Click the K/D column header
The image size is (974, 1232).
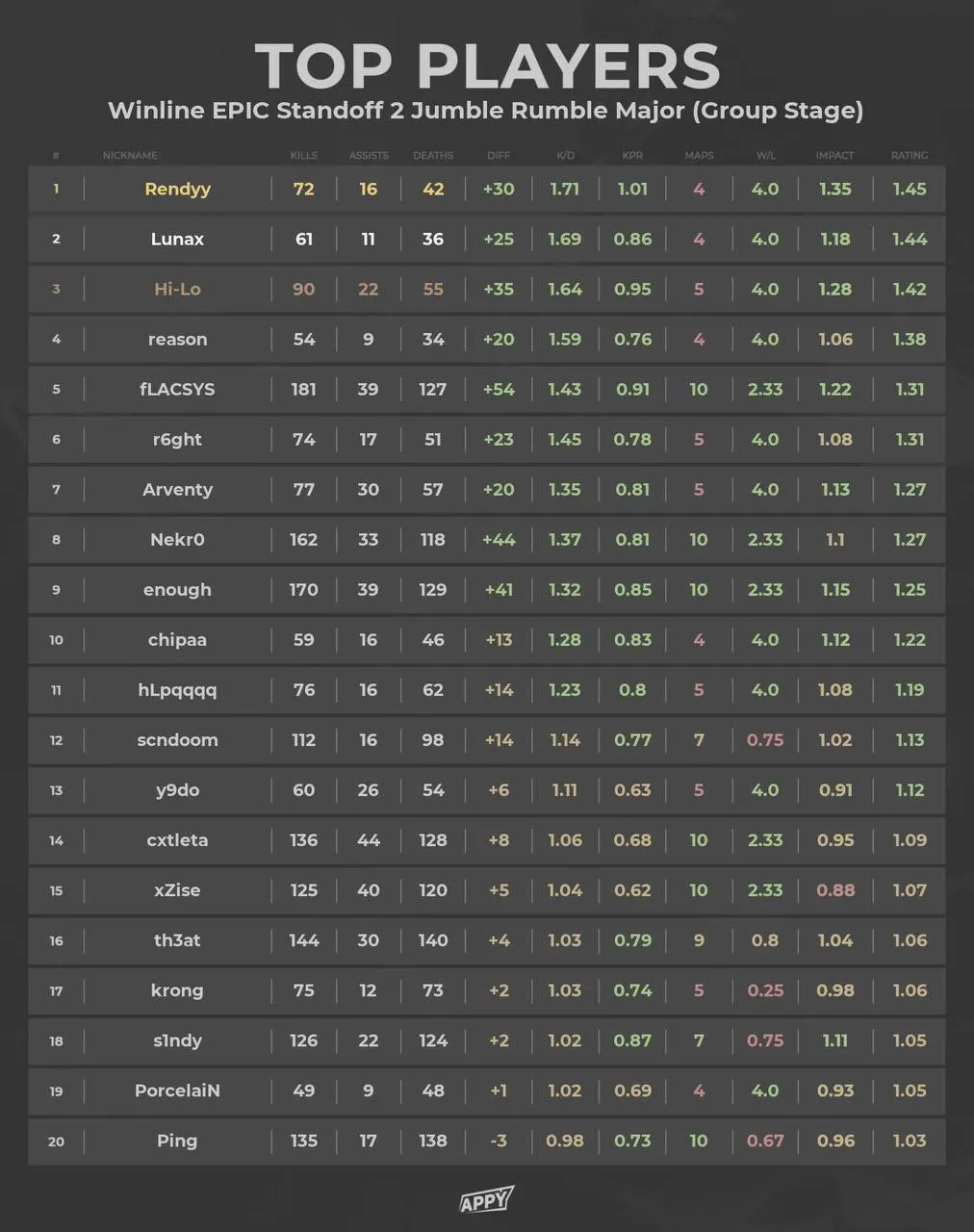(x=565, y=155)
